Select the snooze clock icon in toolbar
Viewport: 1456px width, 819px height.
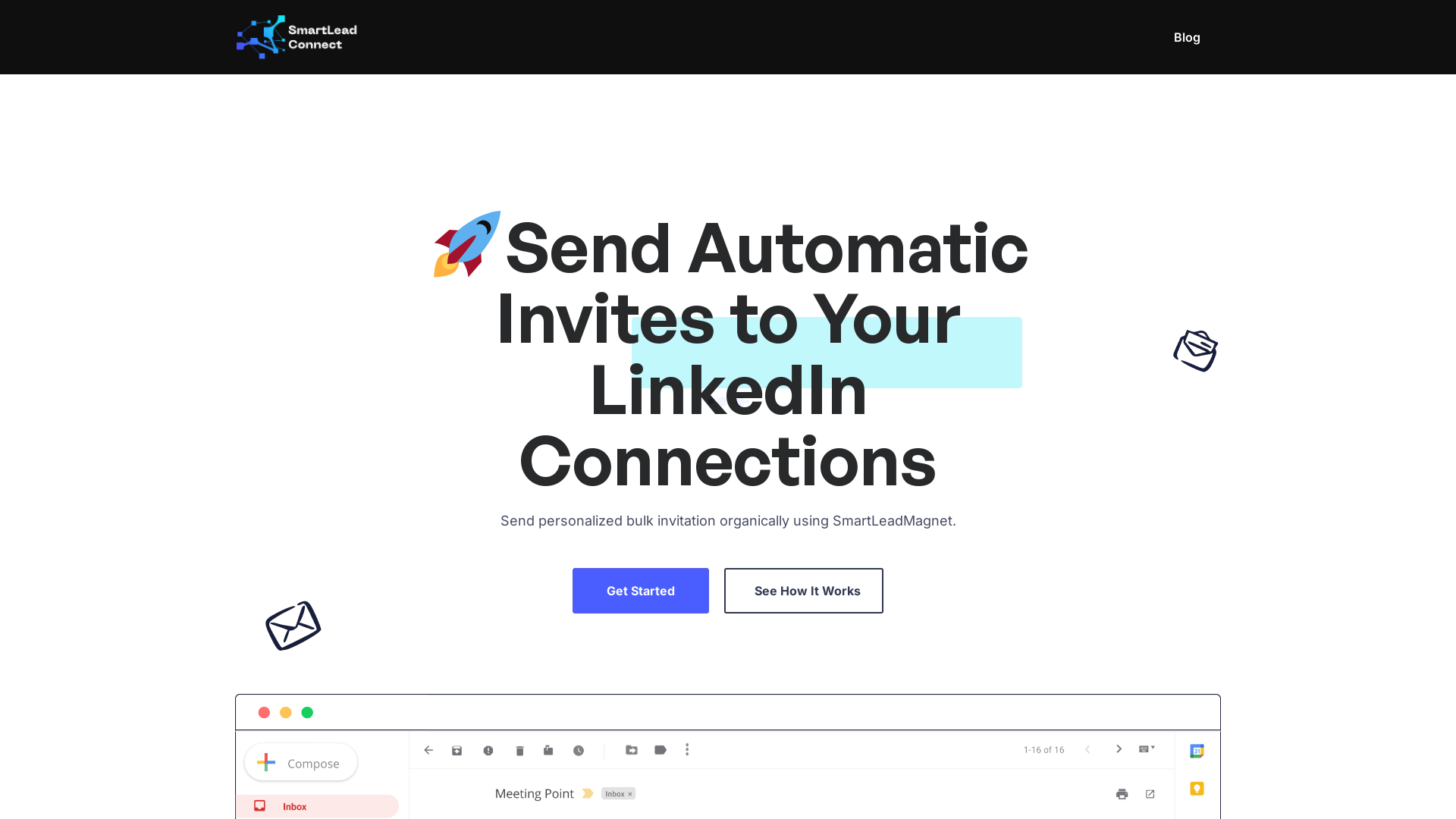pos(579,750)
